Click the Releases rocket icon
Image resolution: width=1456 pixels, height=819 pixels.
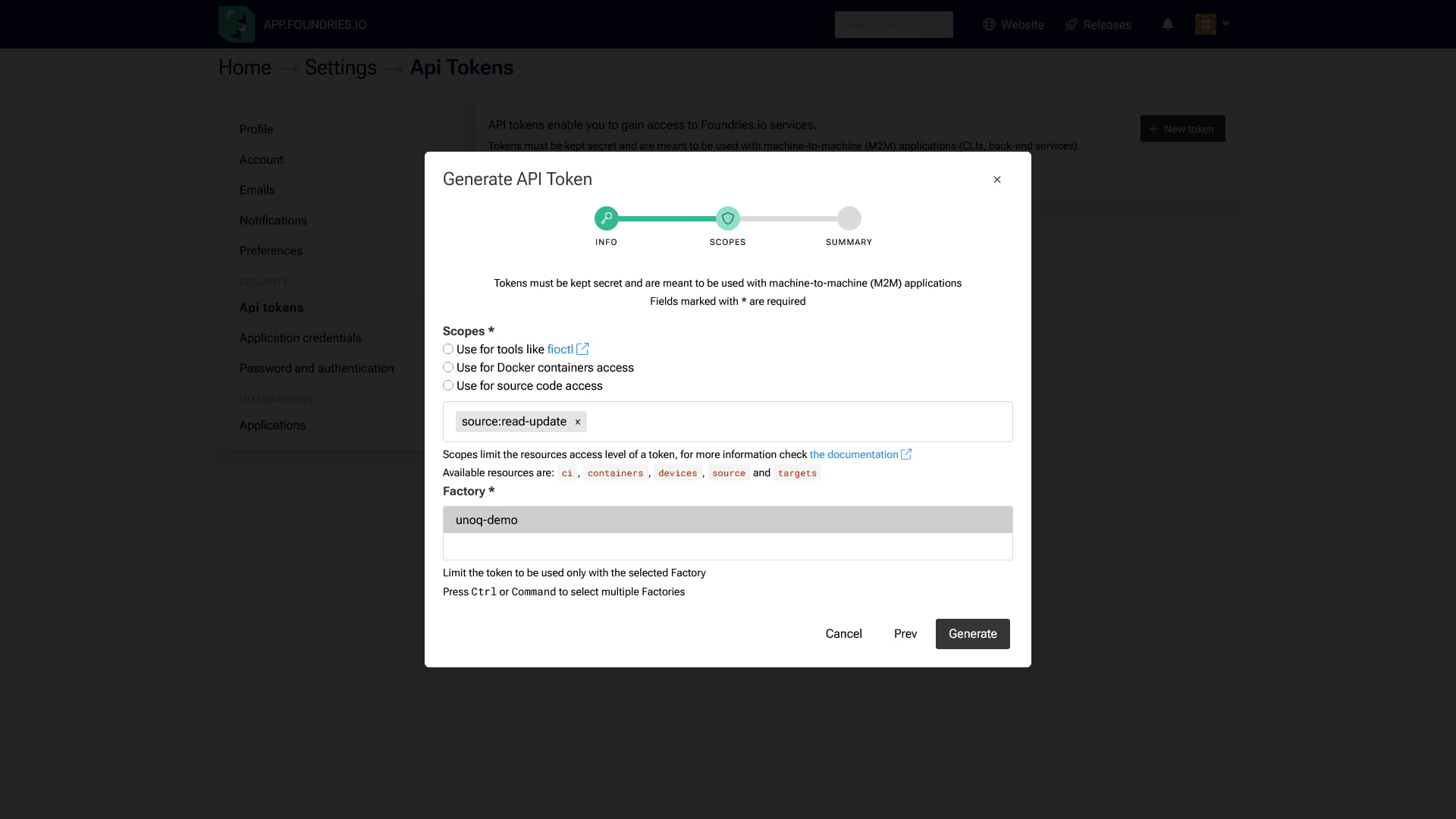1070,24
